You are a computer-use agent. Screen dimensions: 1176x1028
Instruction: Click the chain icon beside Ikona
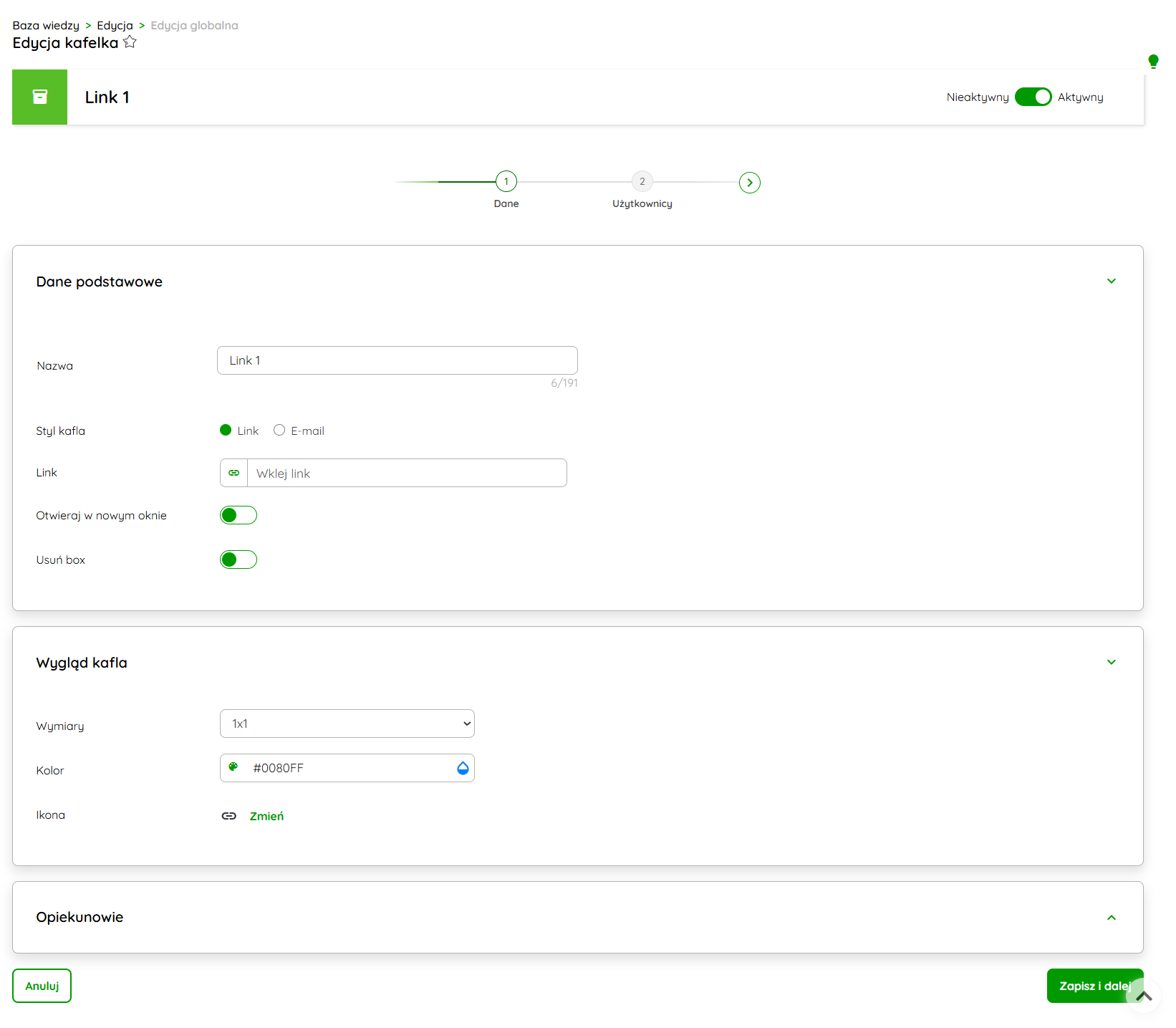(x=229, y=816)
